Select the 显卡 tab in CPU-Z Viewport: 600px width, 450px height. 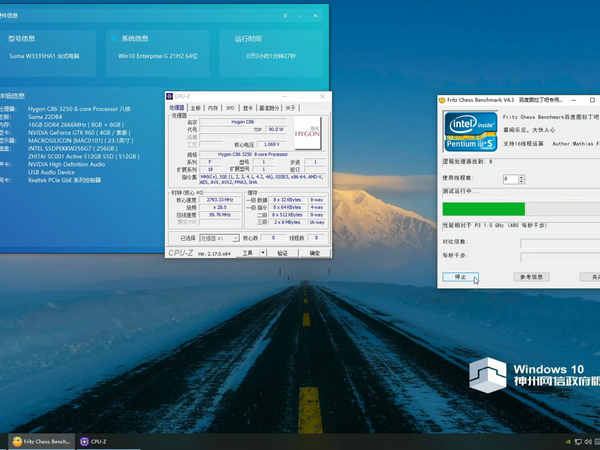(248, 108)
